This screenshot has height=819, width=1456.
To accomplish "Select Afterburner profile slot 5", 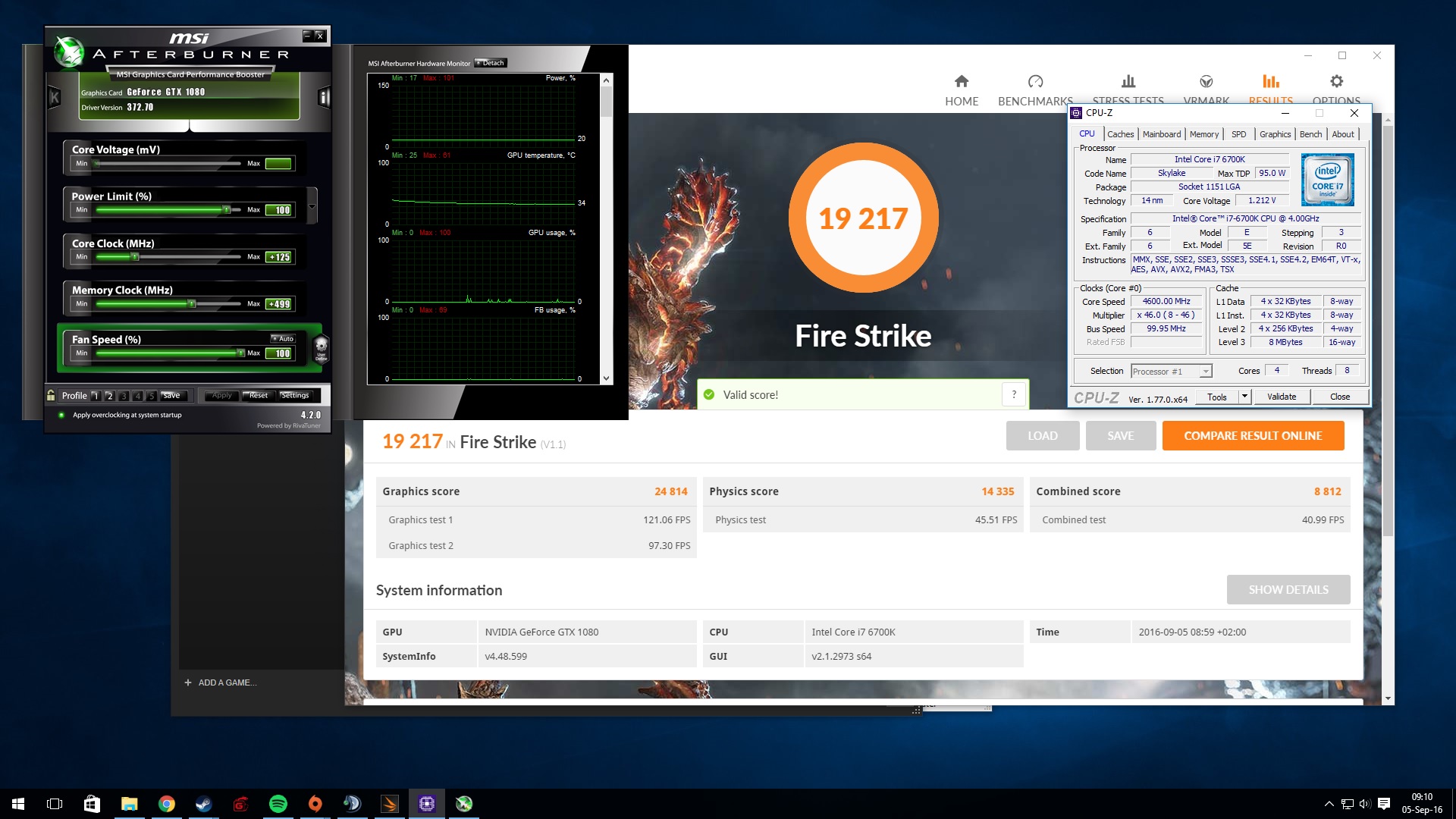I will click(x=152, y=395).
